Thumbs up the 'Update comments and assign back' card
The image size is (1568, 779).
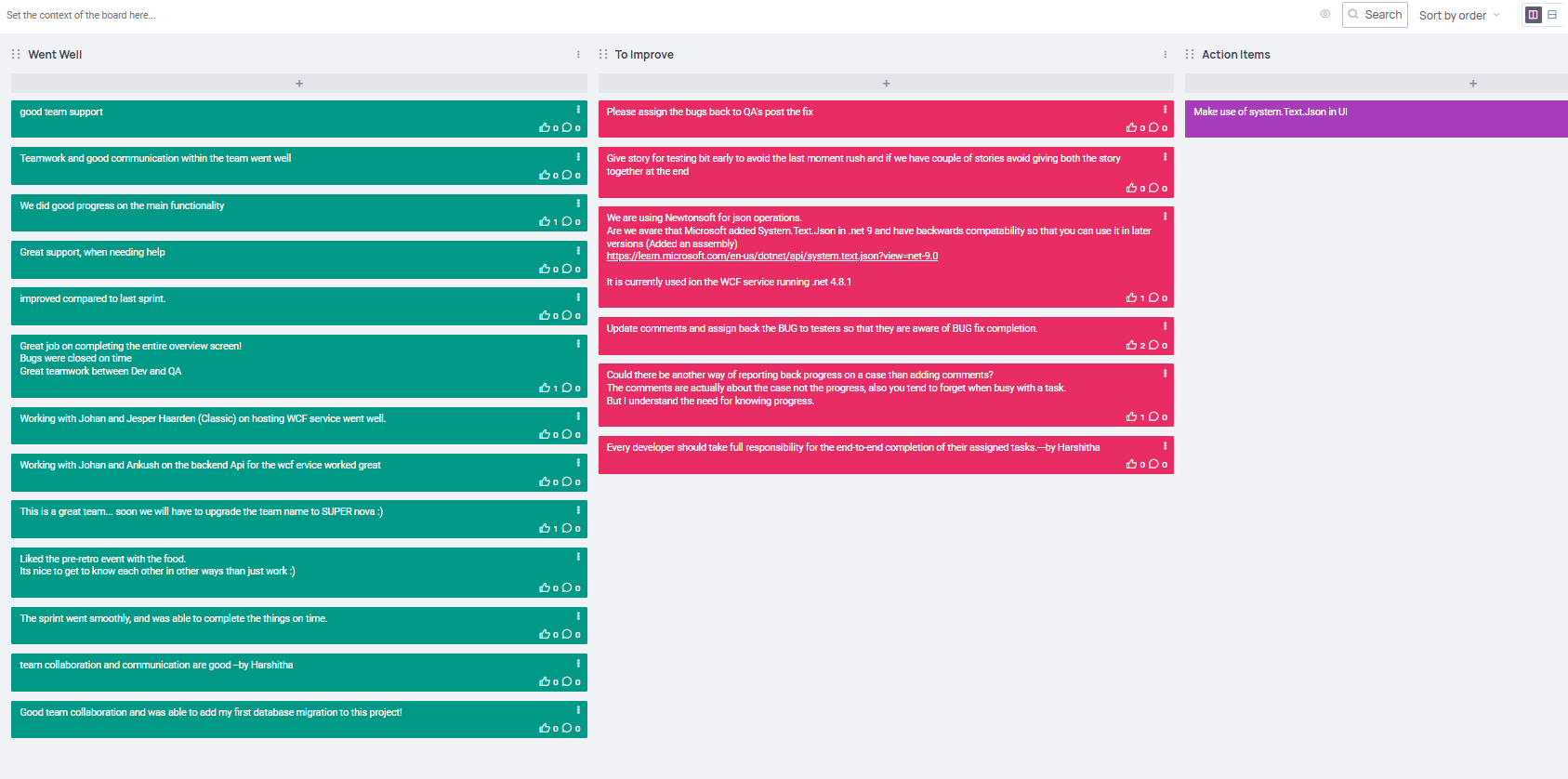point(1131,345)
